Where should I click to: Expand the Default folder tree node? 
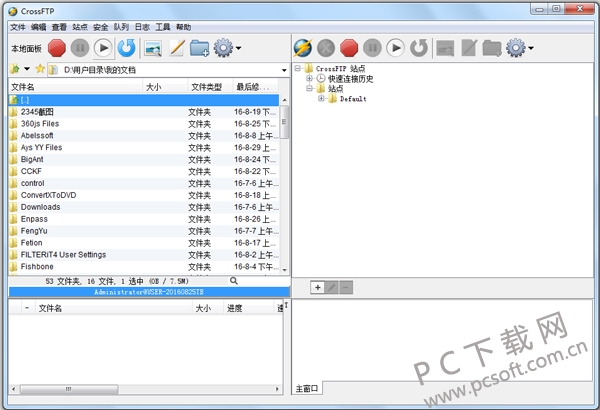tap(321, 98)
